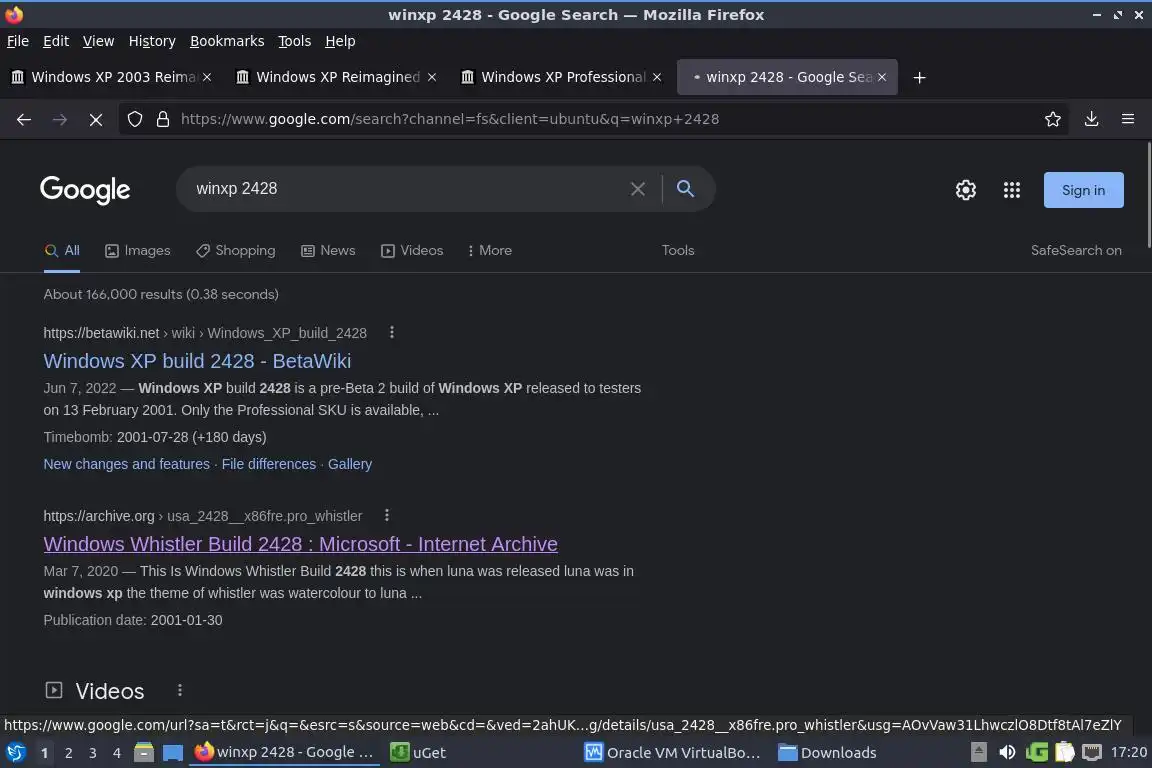1152x768 pixels.
Task: Click the forward navigation arrow
Action: point(60,119)
